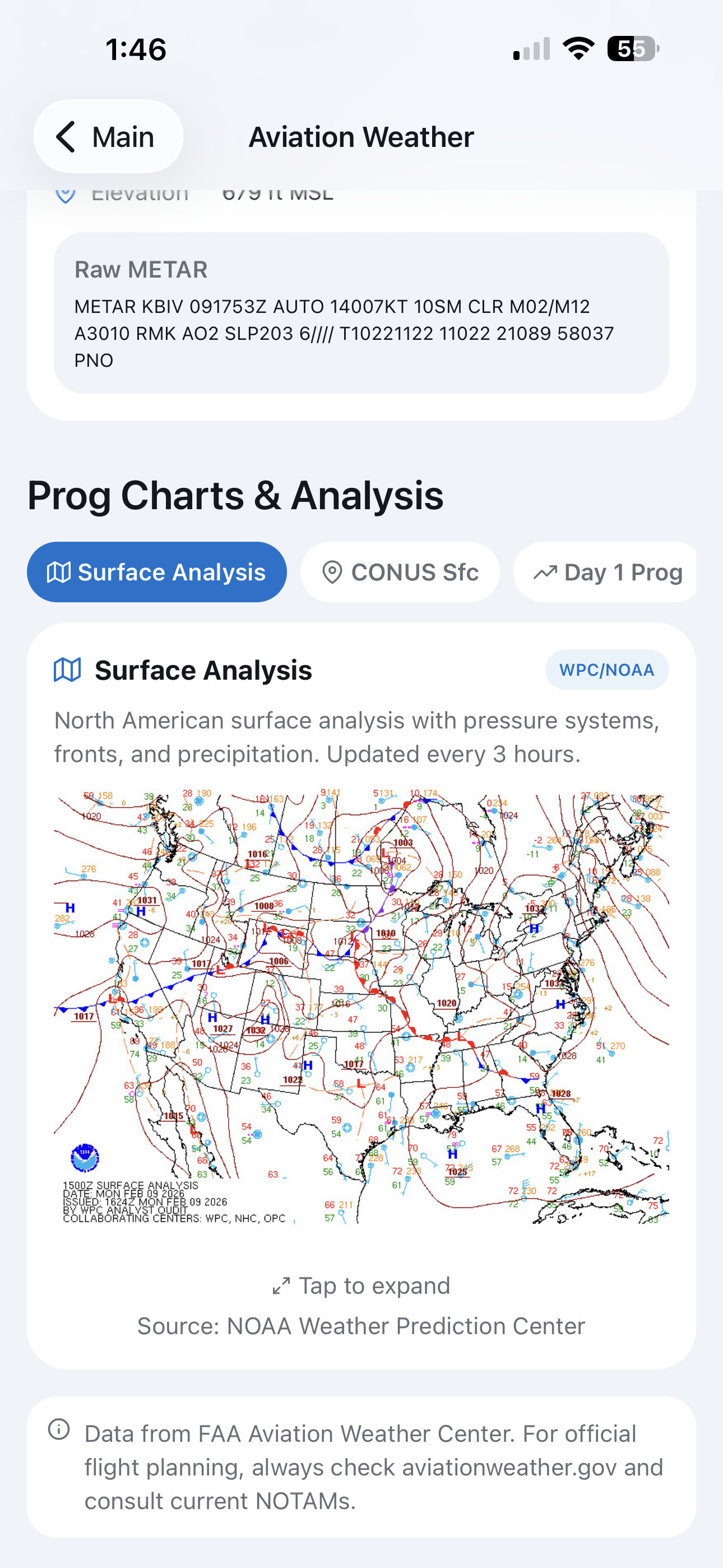Click the expand arrows icon near Tap to expand
The height and width of the screenshot is (1568, 723).
coord(281,1285)
